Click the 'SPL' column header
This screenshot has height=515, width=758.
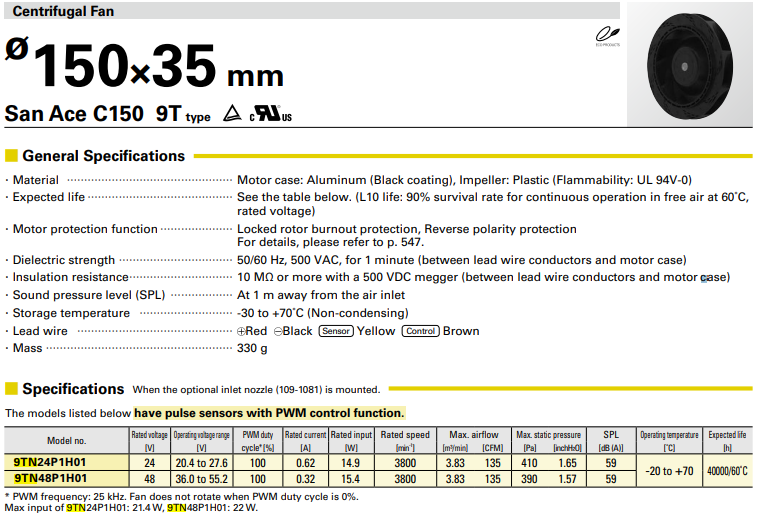click(610, 435)
